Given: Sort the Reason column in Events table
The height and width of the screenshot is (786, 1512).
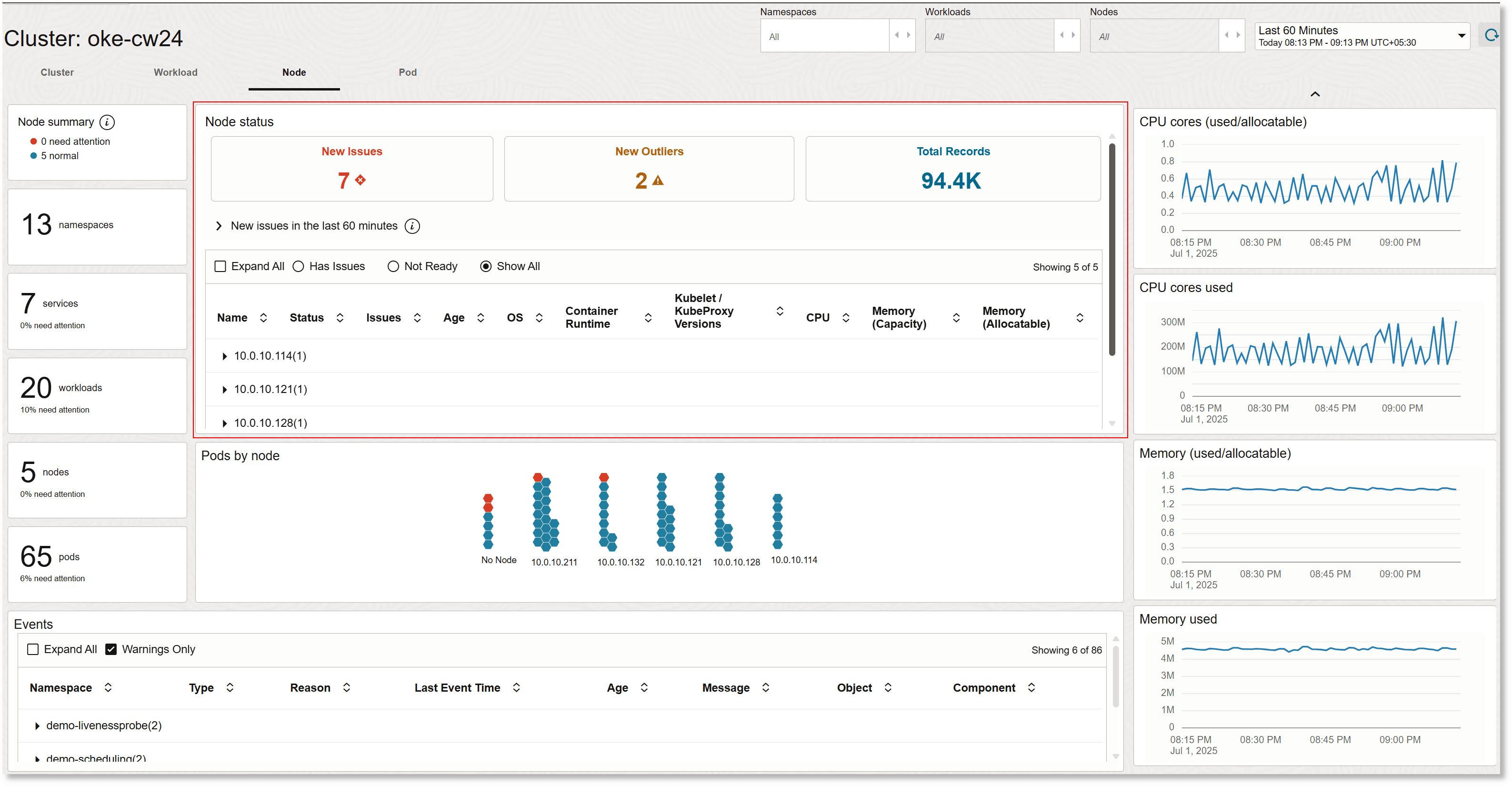Looking at the screenshot, I should (x=346, y=687).
